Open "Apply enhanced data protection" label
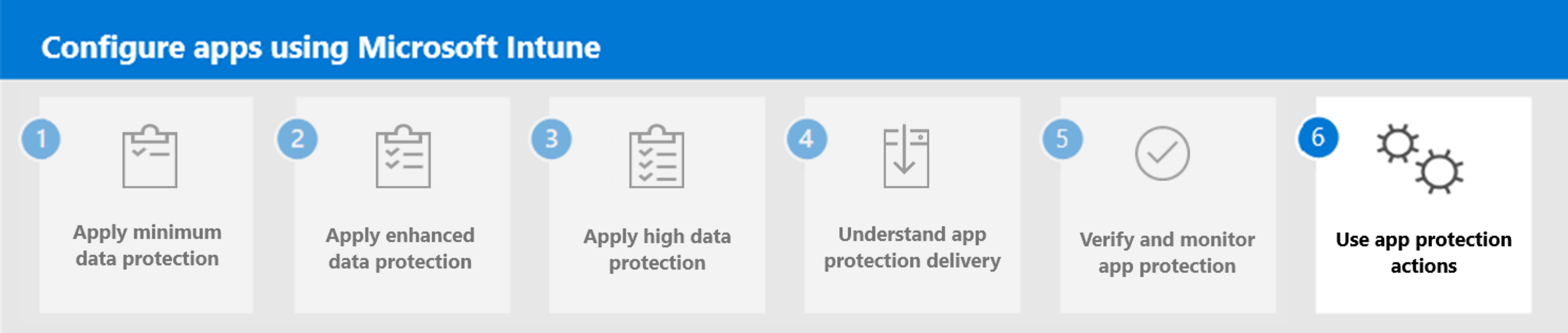The height and width of the screenshot is (333, 1568). 400,248
